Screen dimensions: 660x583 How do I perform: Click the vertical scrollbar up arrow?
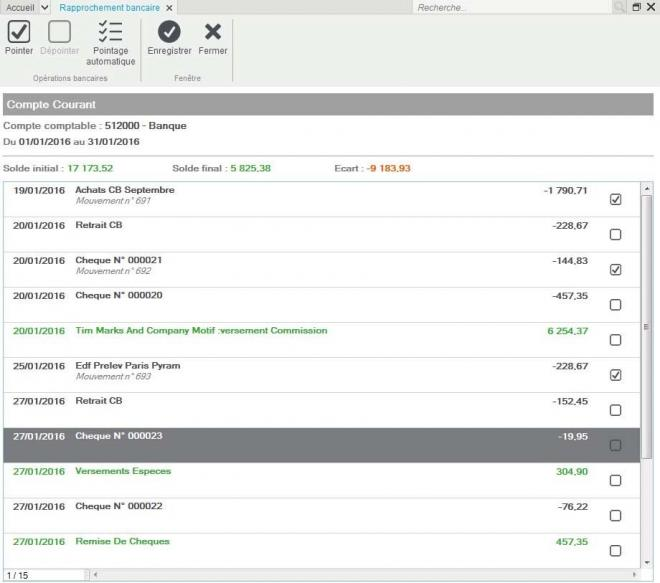[647, 189]
